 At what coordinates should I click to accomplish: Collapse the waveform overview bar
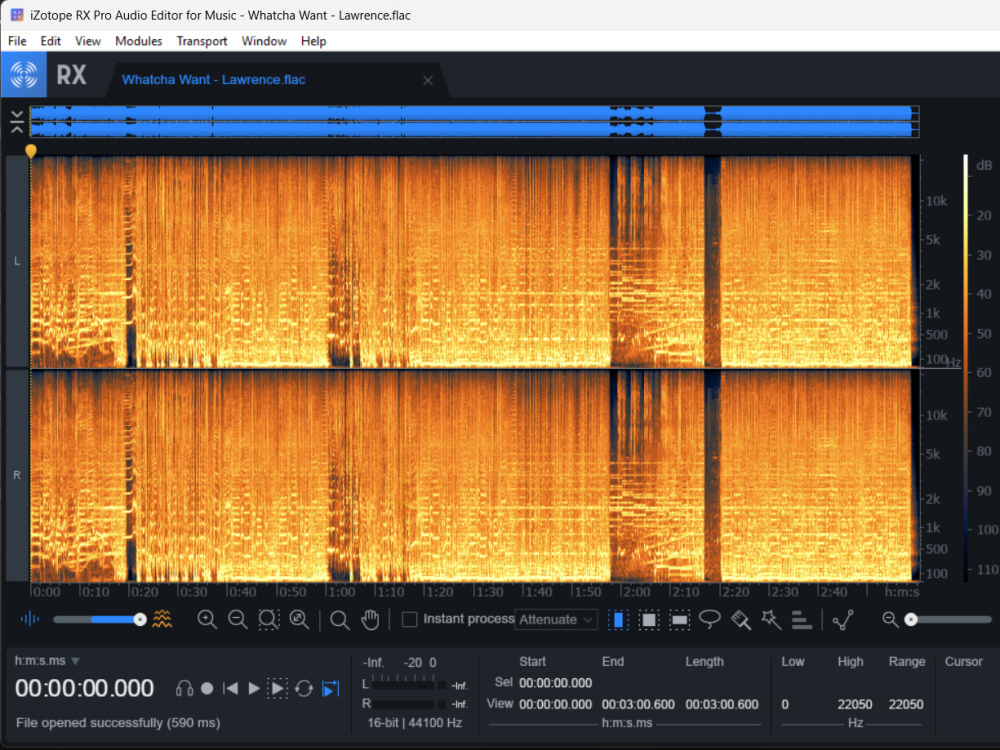click(17, 121)
